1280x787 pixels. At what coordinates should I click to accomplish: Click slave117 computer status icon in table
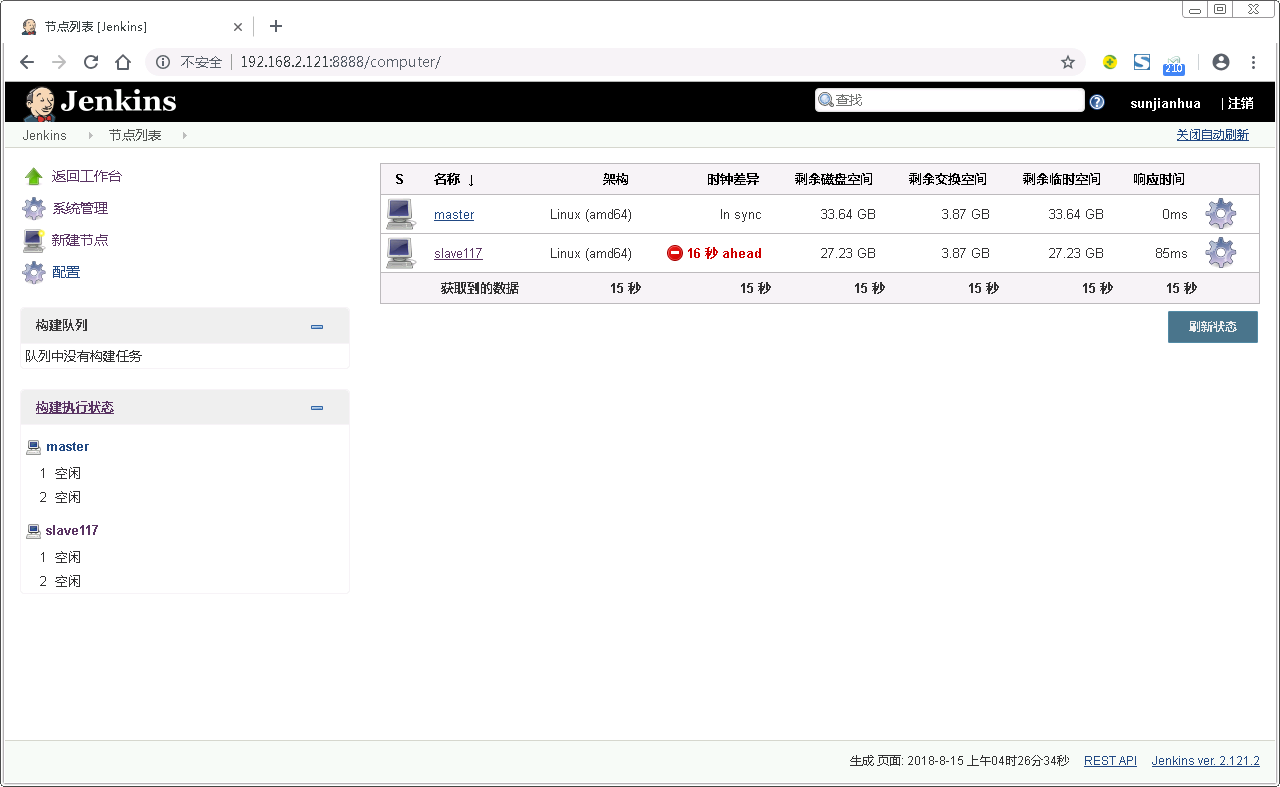click(401, 253)
